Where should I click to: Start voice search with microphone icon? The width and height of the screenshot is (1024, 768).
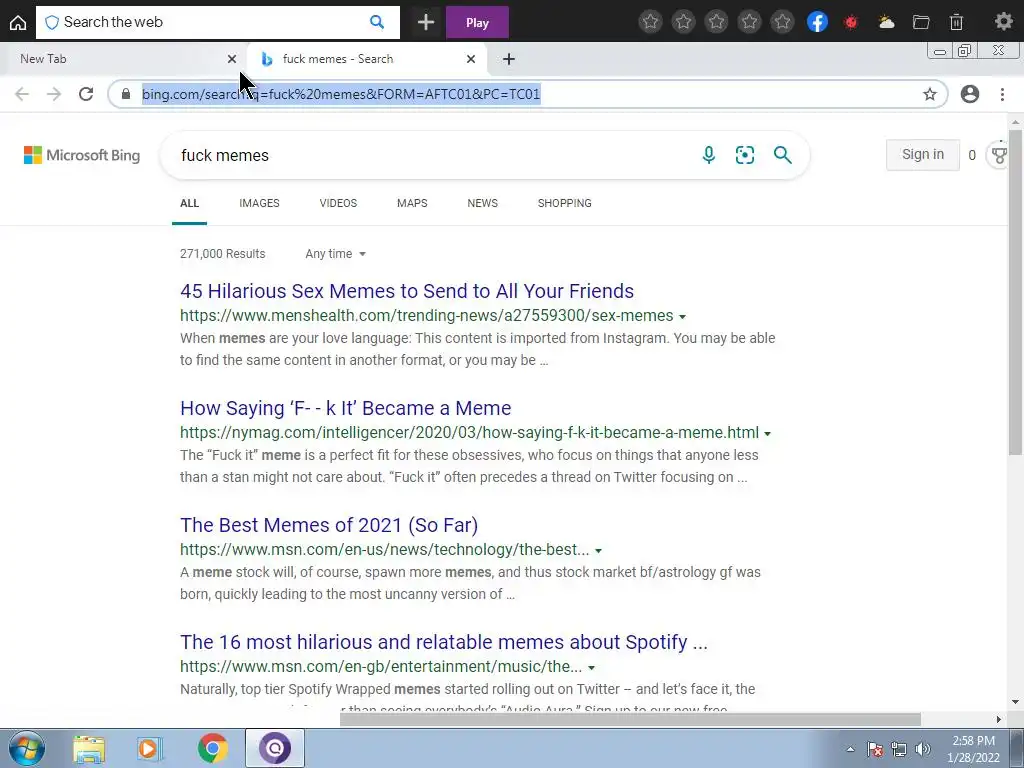[708, 155]
